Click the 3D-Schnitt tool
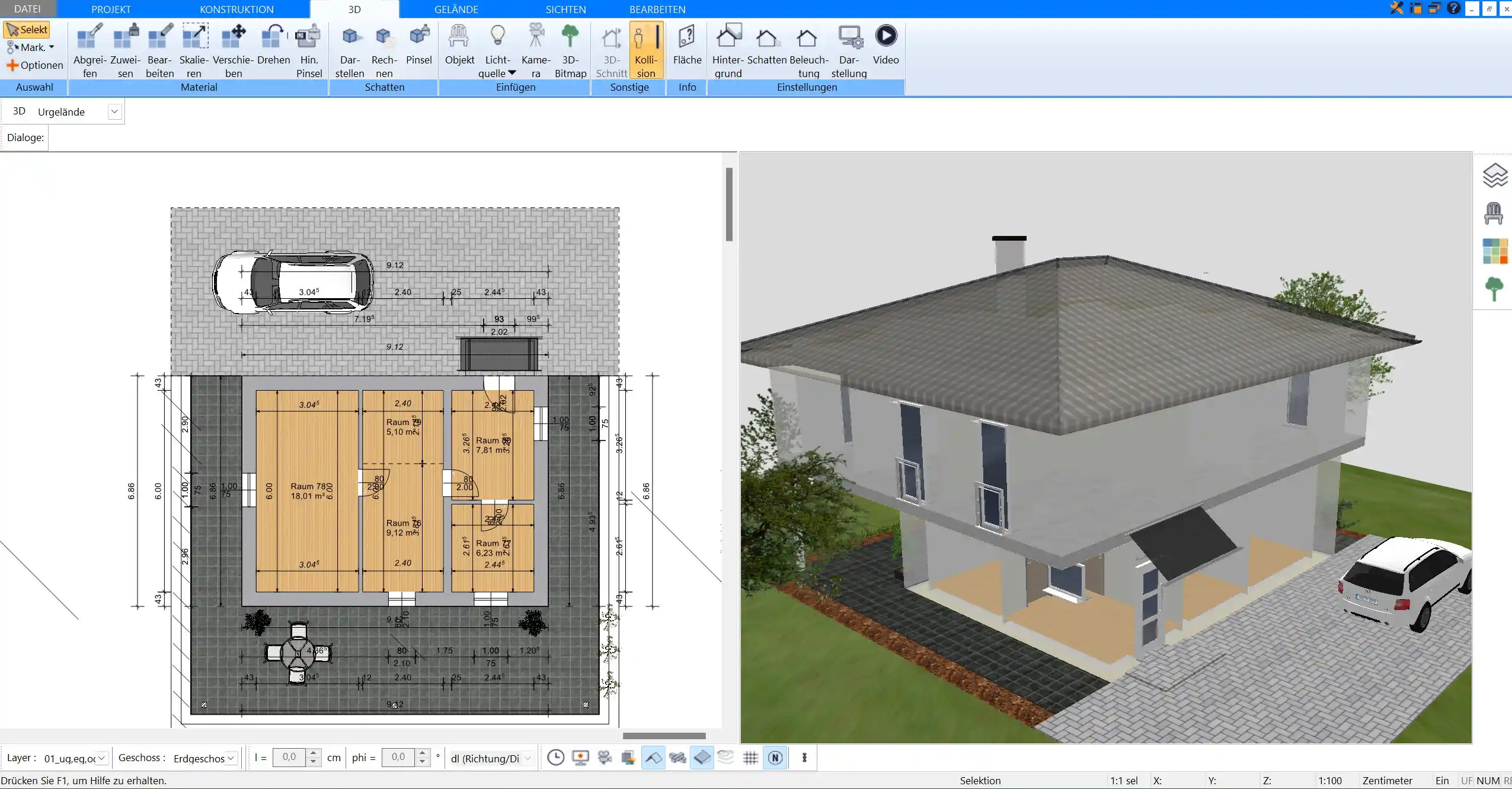1512x789 pixels. [611, 50]
